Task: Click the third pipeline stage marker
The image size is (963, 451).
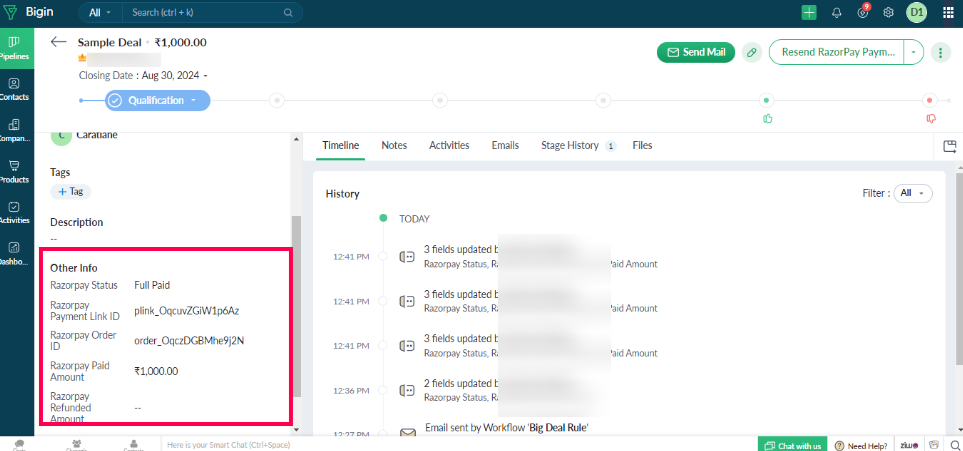Action: [439, 100]
